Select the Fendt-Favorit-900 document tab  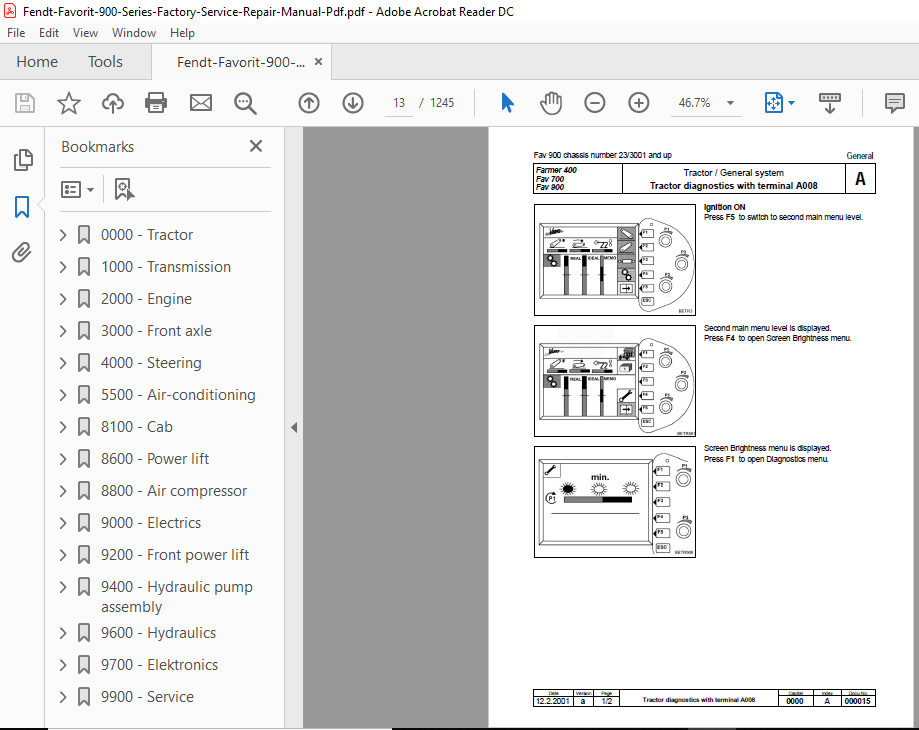click(x=241, y=62)
